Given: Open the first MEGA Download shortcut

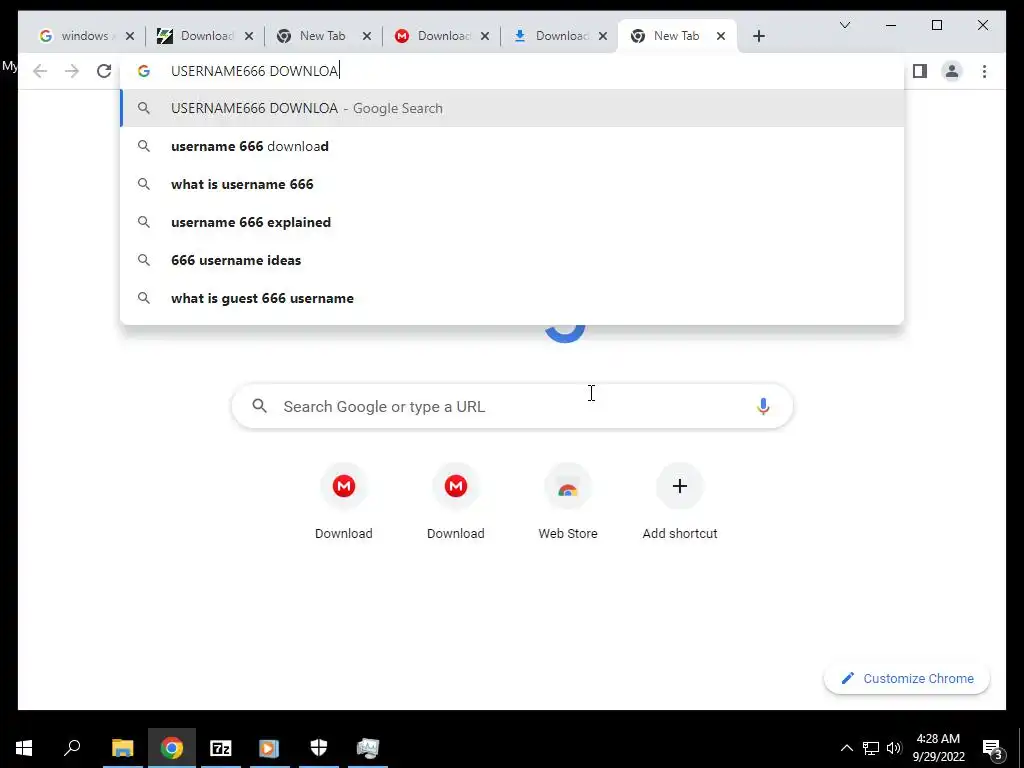Looking at the screenshot, I should coord(344,501).
